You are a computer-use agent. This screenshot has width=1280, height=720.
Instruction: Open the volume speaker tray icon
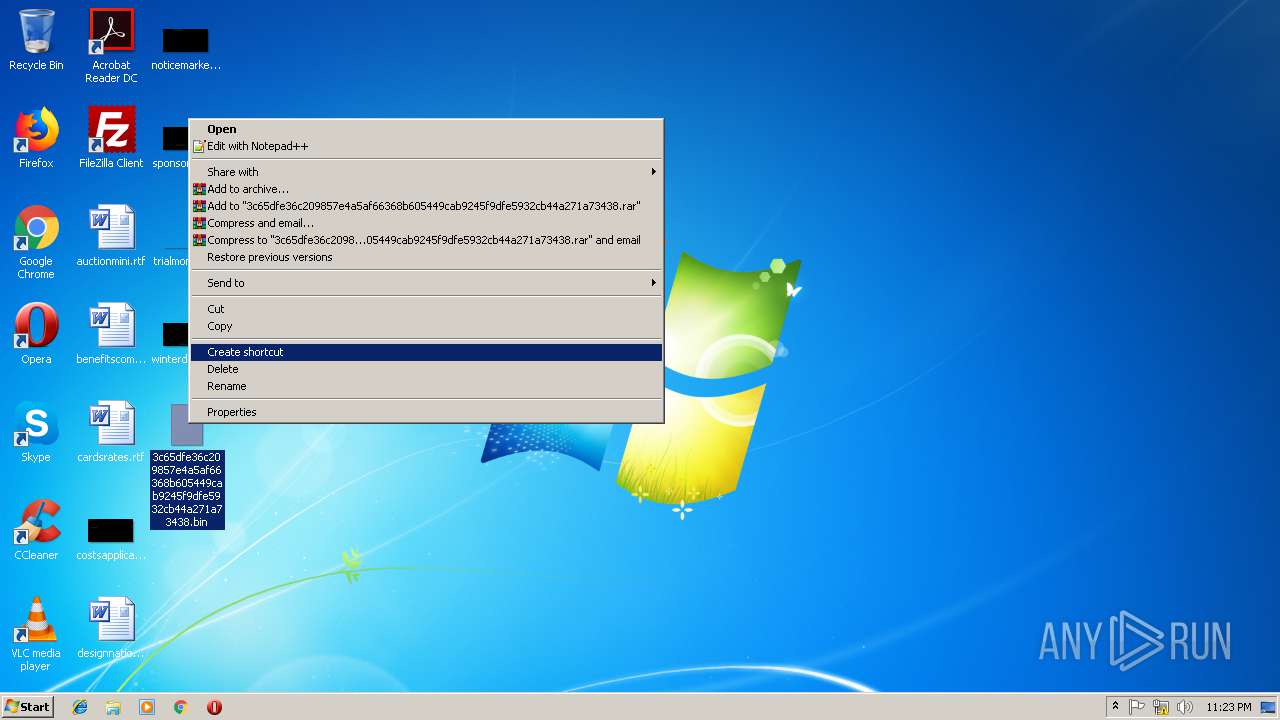click(1185, 707)
